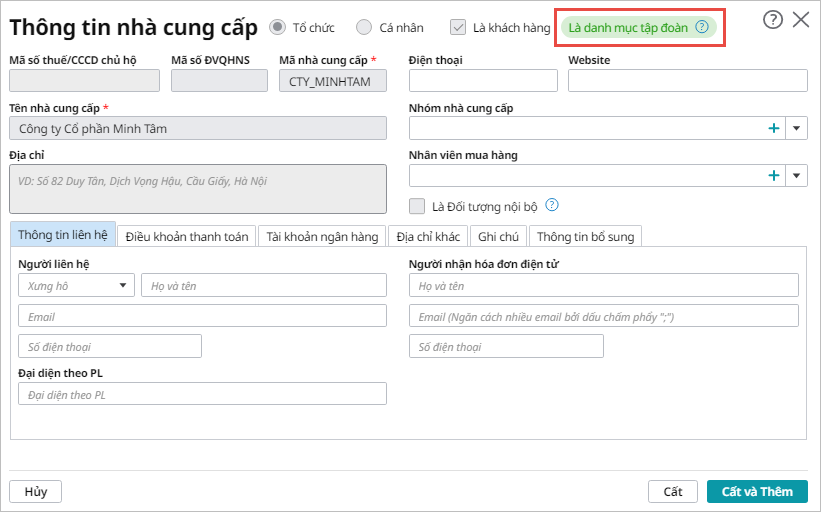Click plus icon to add Nhóm nhà cung cấp
The height and width of the screenshot is (512, 821).
coord(773,128)
